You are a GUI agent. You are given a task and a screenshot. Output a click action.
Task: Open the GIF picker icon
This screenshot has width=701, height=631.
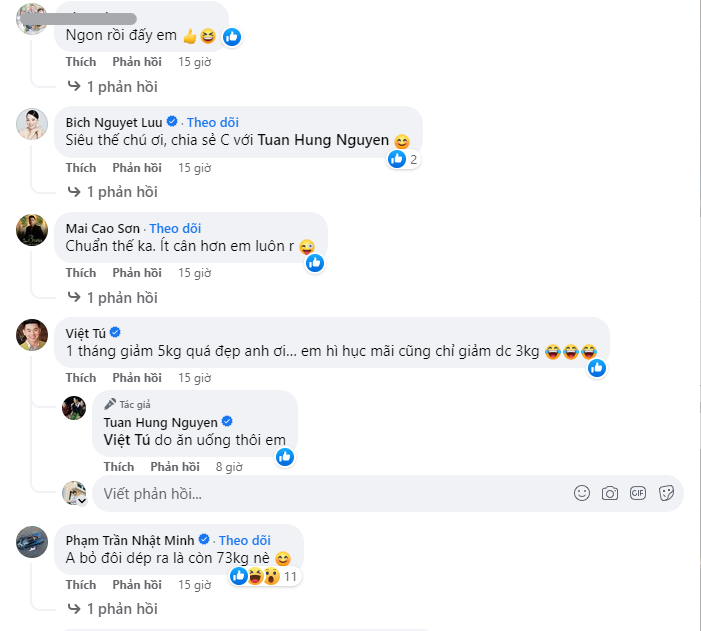tap(639, 493)
